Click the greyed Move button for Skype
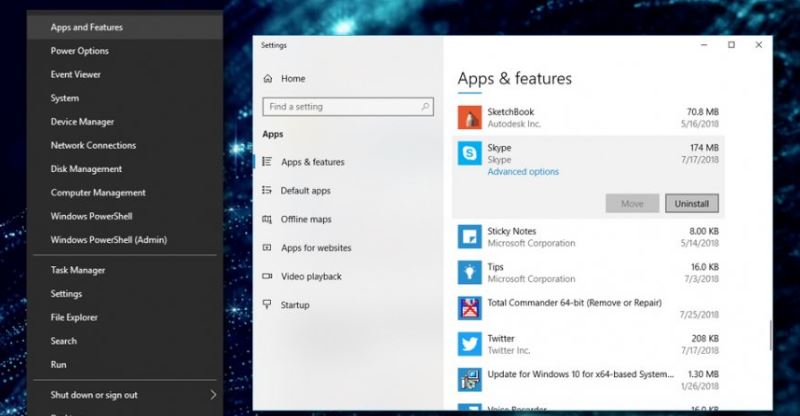 tap(632, 204)
